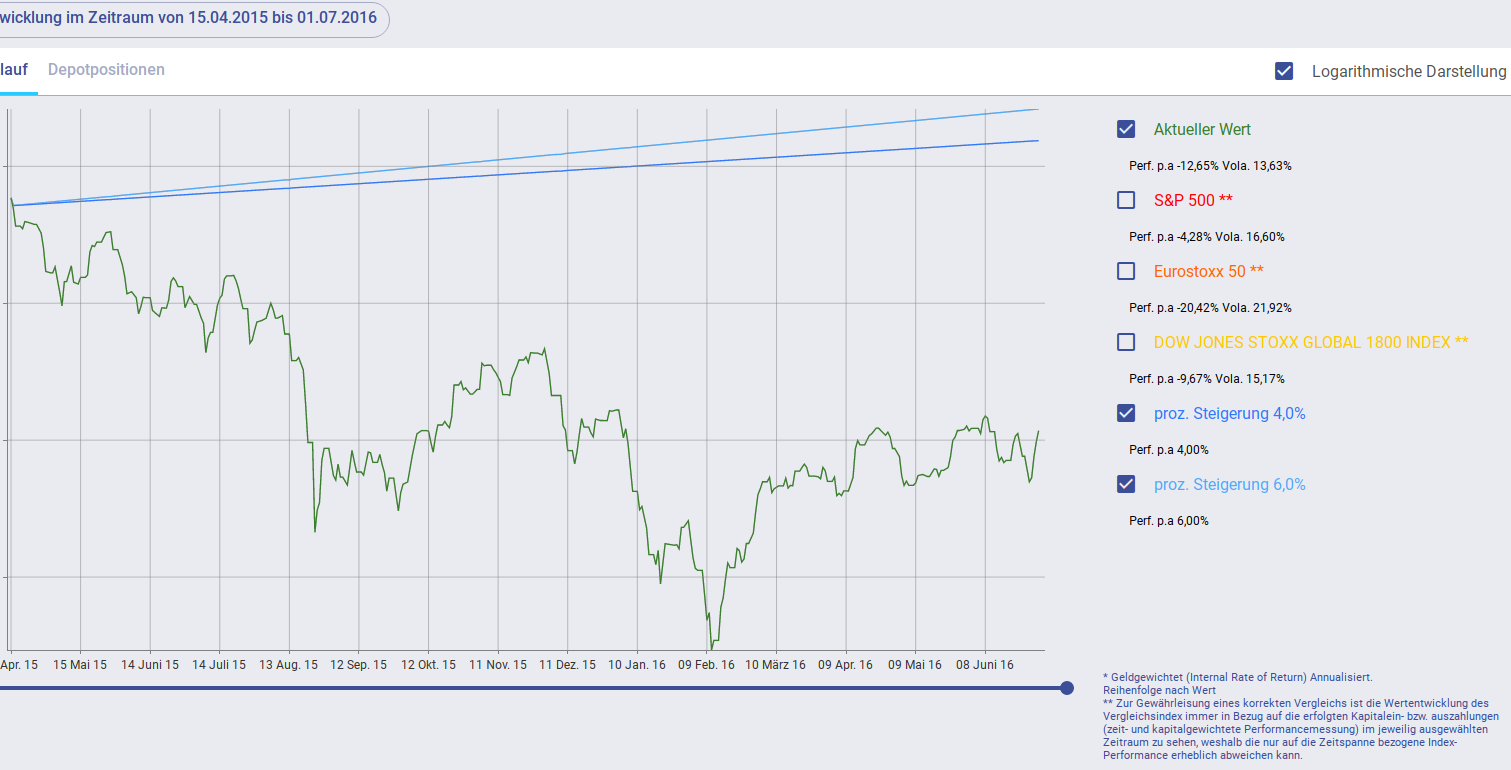
Task: Click the time range slider handle
Action: (x=1067, y=688)
